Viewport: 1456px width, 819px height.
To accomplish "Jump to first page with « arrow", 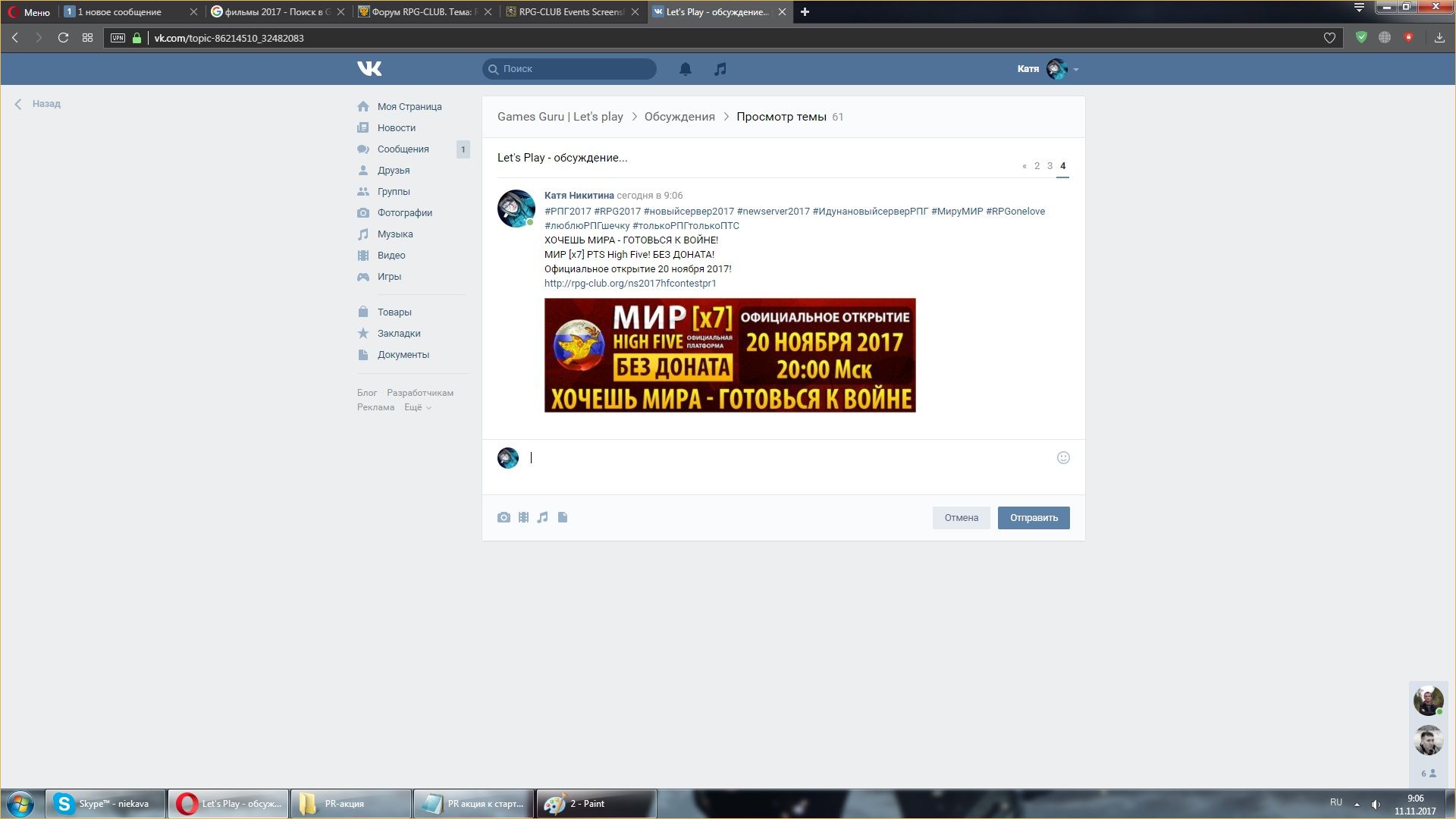I will 1025,165.
